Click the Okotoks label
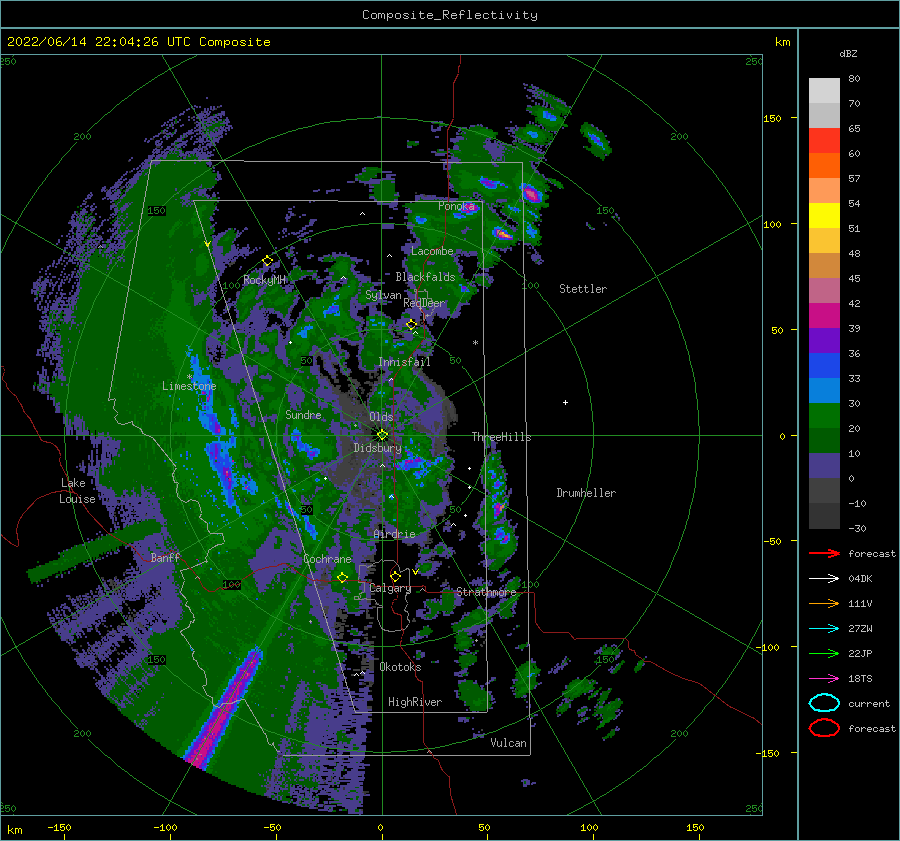The height and width of the screenshot is (841, 900). (400, 667)
